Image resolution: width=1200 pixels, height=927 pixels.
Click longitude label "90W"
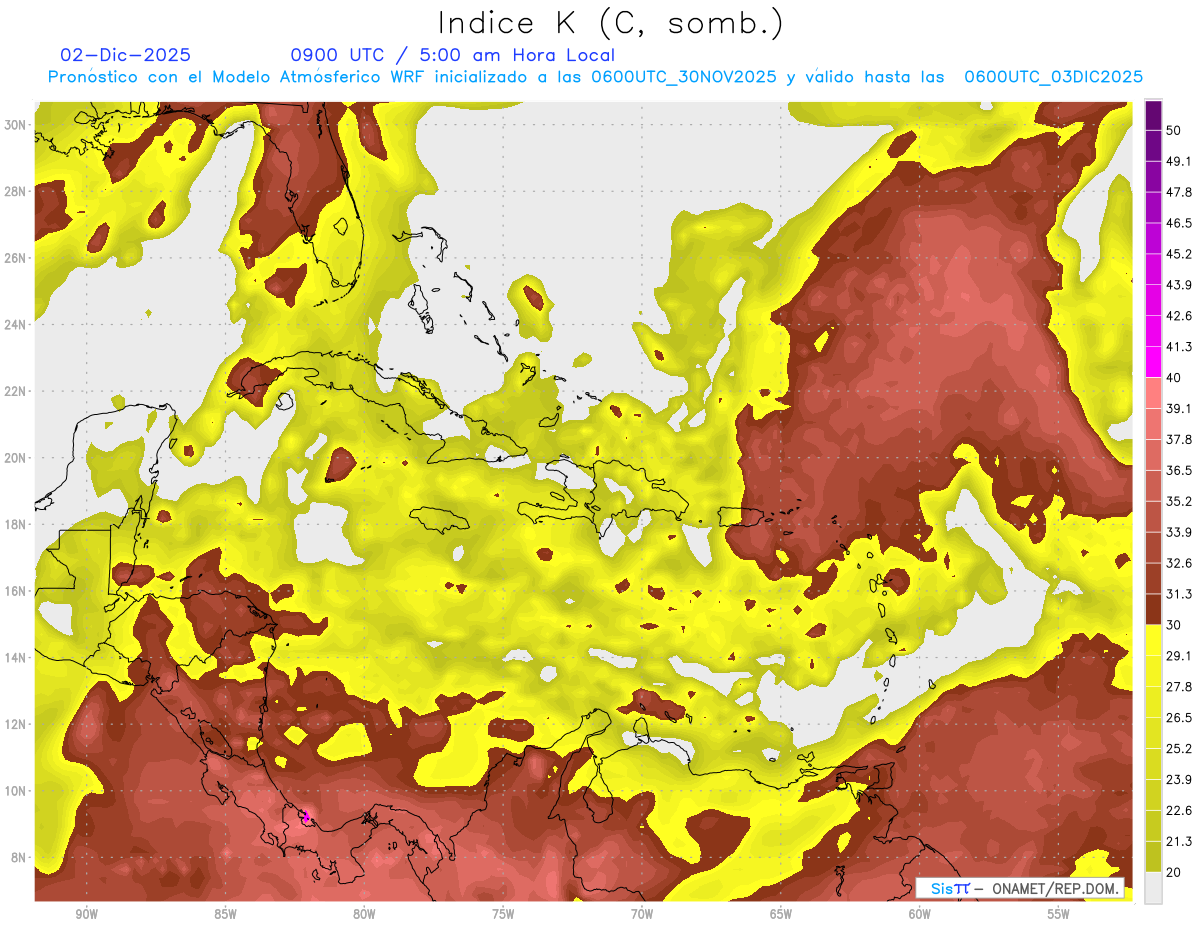click(x=86, y=914)
